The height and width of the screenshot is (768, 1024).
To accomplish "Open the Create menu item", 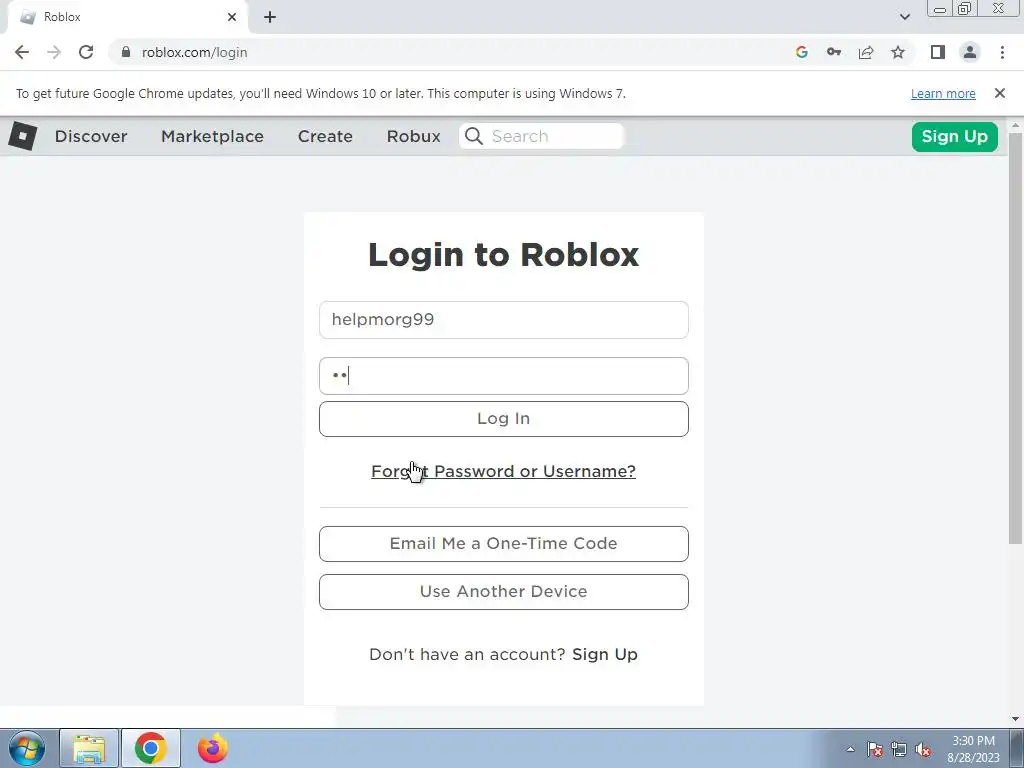I will (x=325, y=136).
